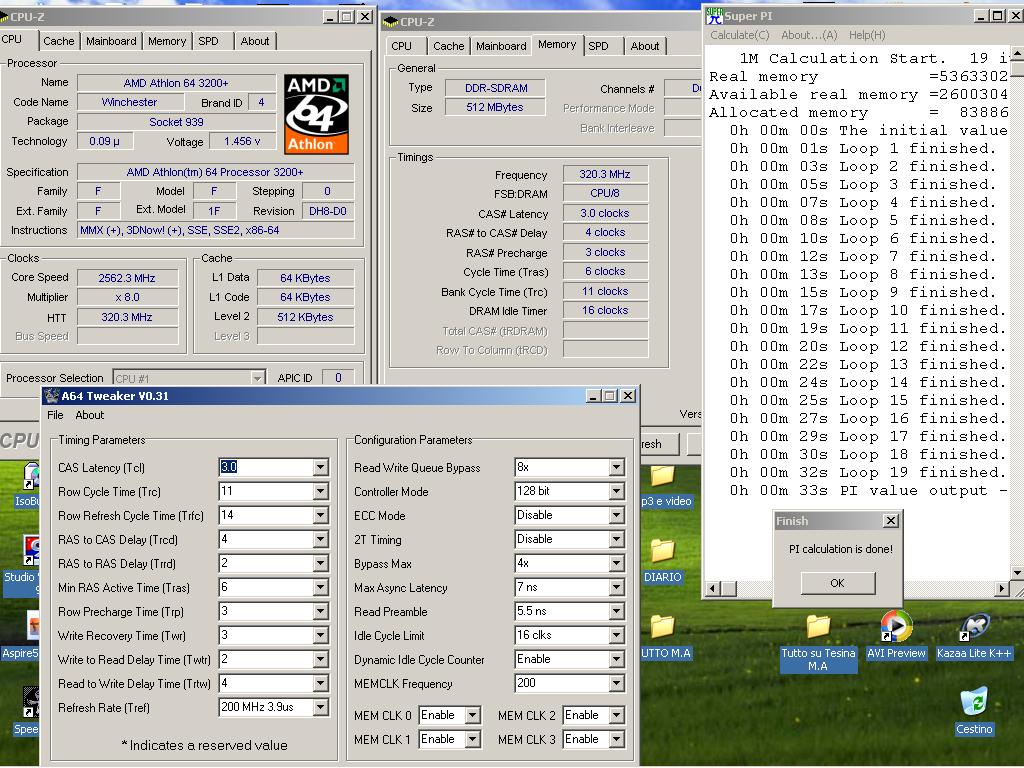Select the Studio desktop shortcut icon
The height and width of the screenshot is (768, 1024).
[31, 551]
